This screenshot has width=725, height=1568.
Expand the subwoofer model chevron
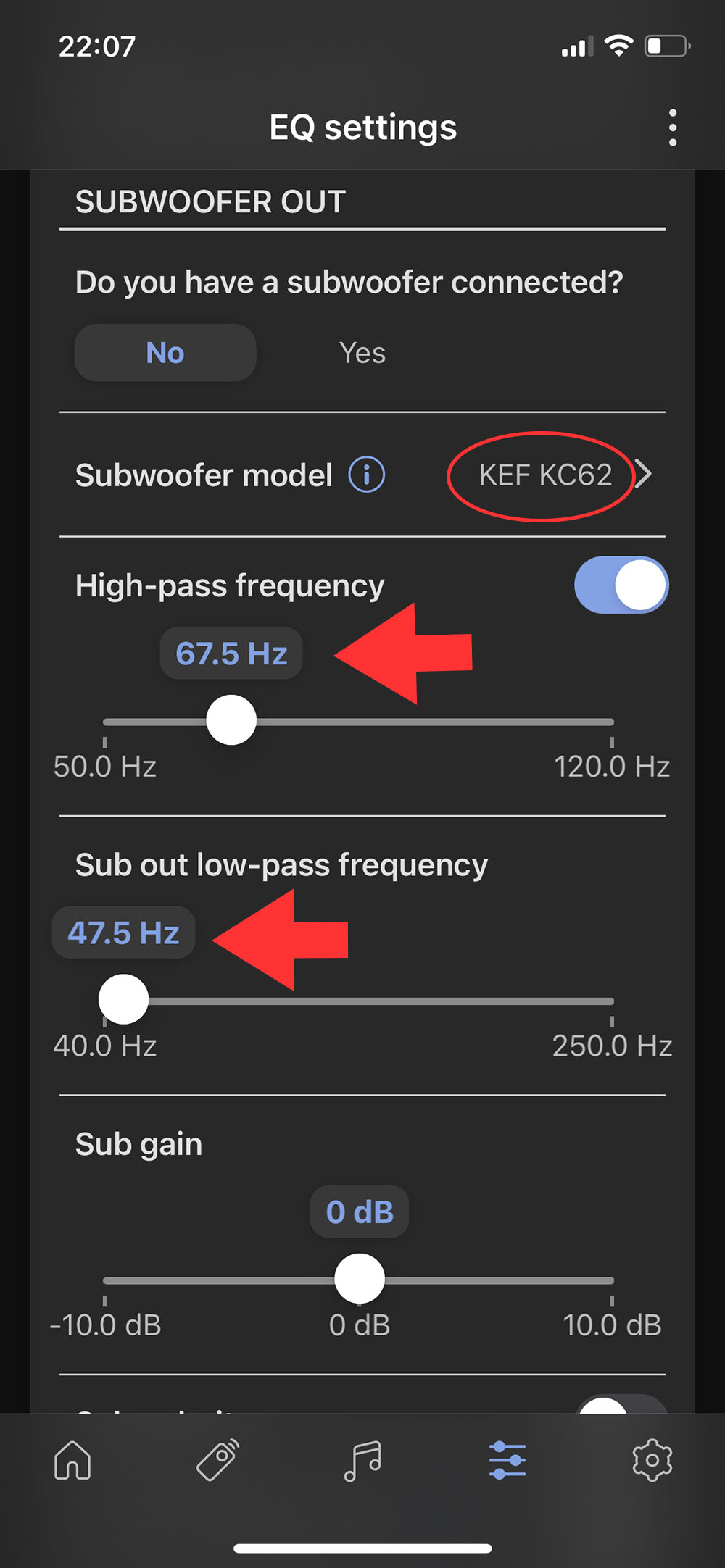click(x=643, y=475)
